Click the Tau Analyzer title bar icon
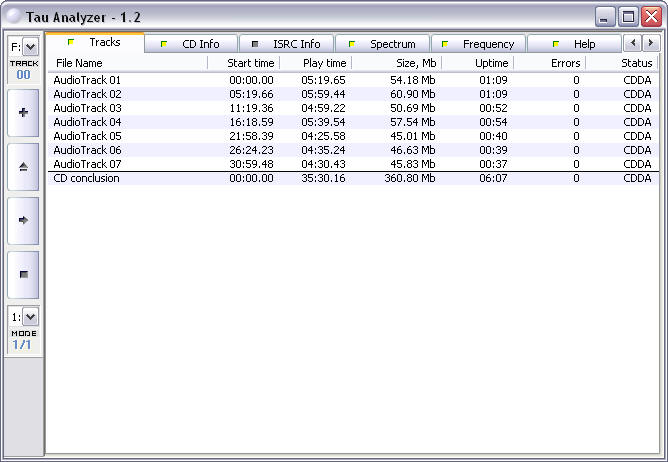Viewport: 668px width, 462px height. pos(13,16)
